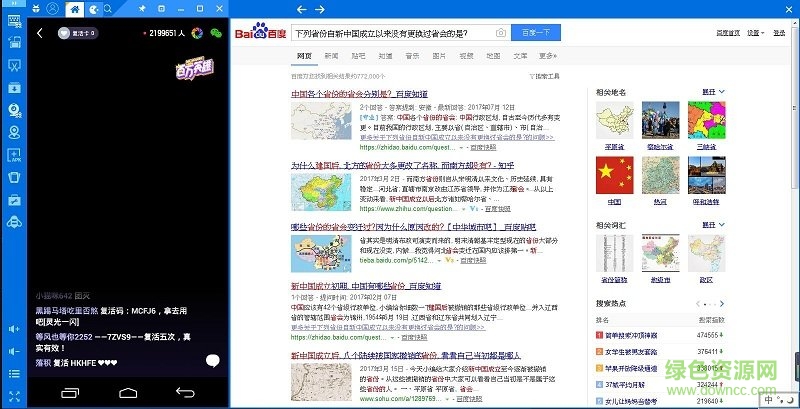Expand the 更多 tab dropdown
The width and height of the screenshot is (800, 409).
click(547, 56)
